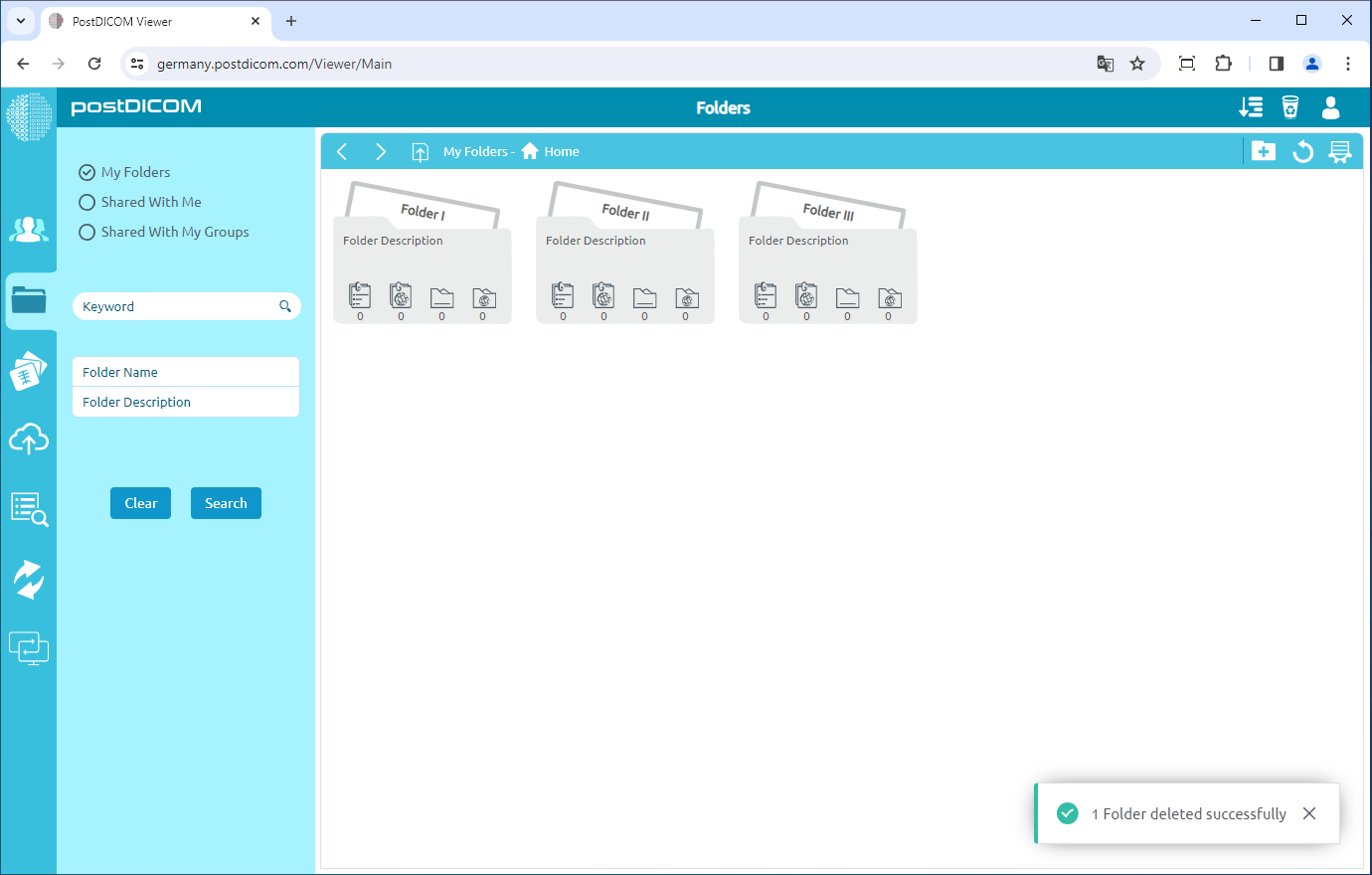Go up one folder level
Viewport: 1372px width, 875px height.
(421, 152)
